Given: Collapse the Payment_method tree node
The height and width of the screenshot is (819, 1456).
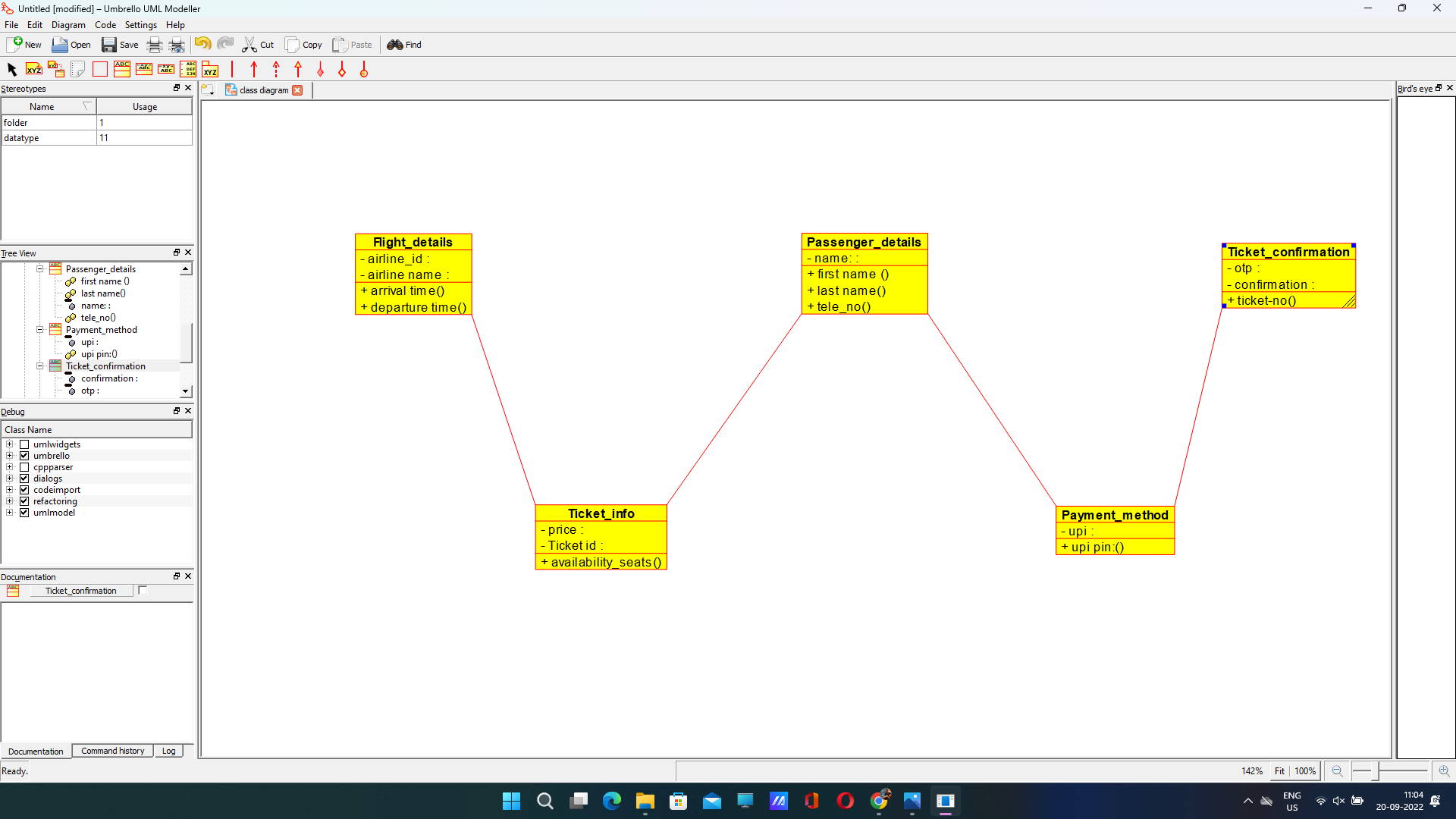Looking at the screenshot, I should [40, 330].
